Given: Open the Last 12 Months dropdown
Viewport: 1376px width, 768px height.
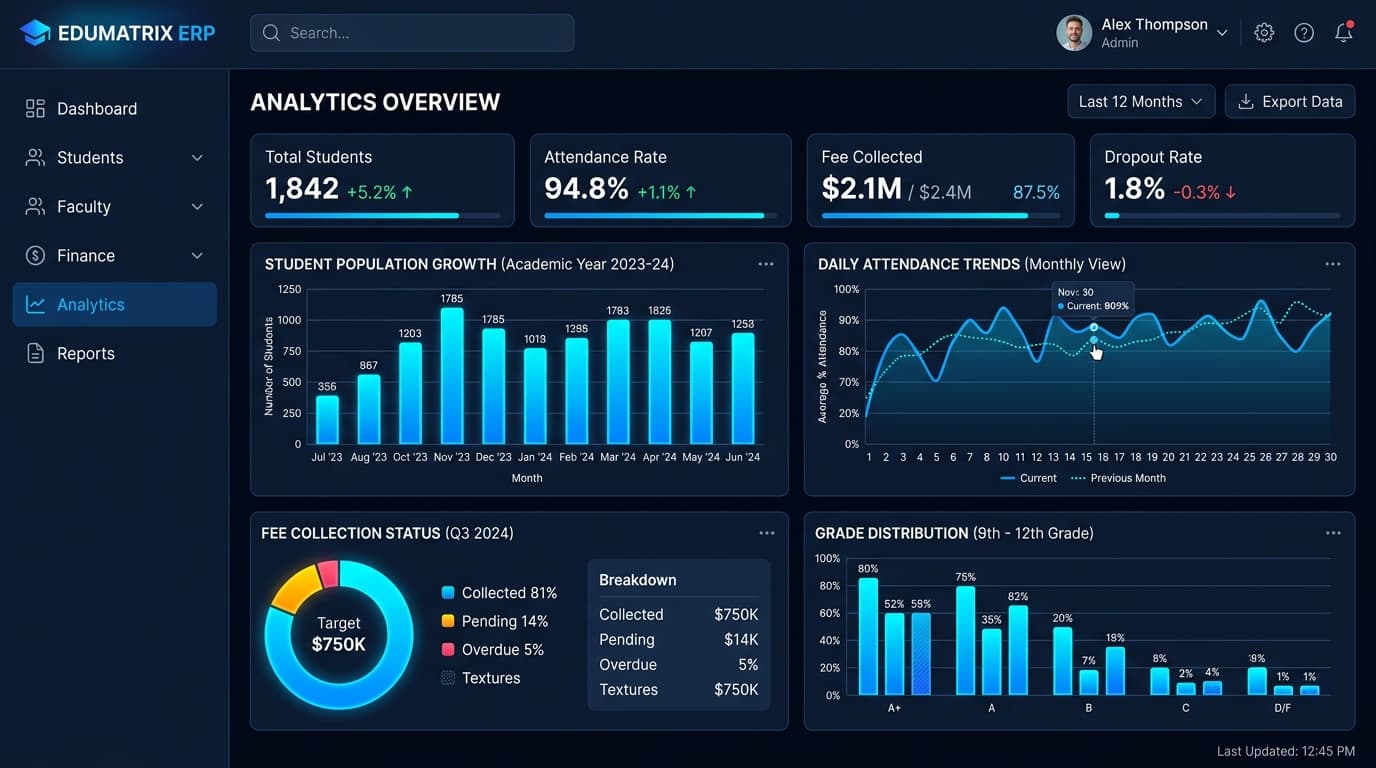Looking at the screenshot, I should pos(1141,101).
